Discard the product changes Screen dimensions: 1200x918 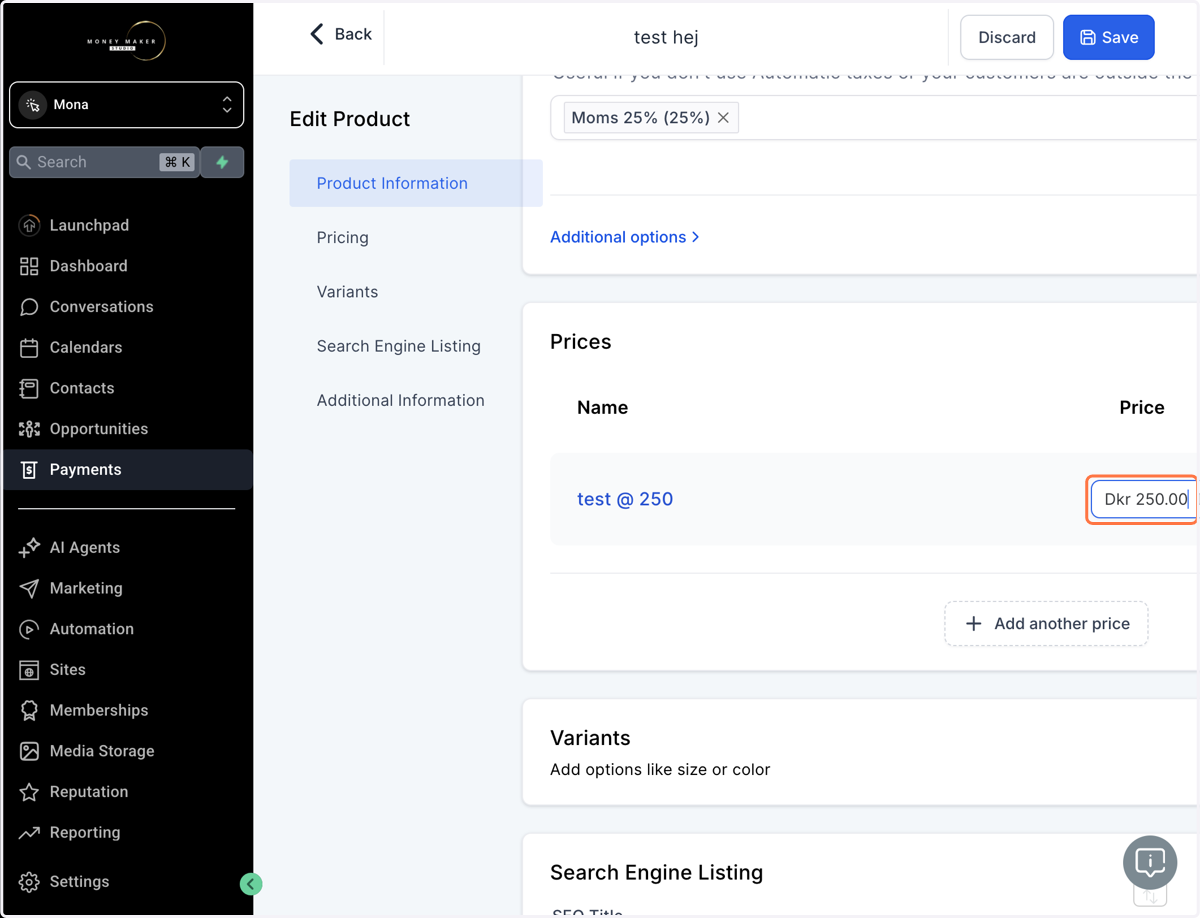(x=1007, y=37)
